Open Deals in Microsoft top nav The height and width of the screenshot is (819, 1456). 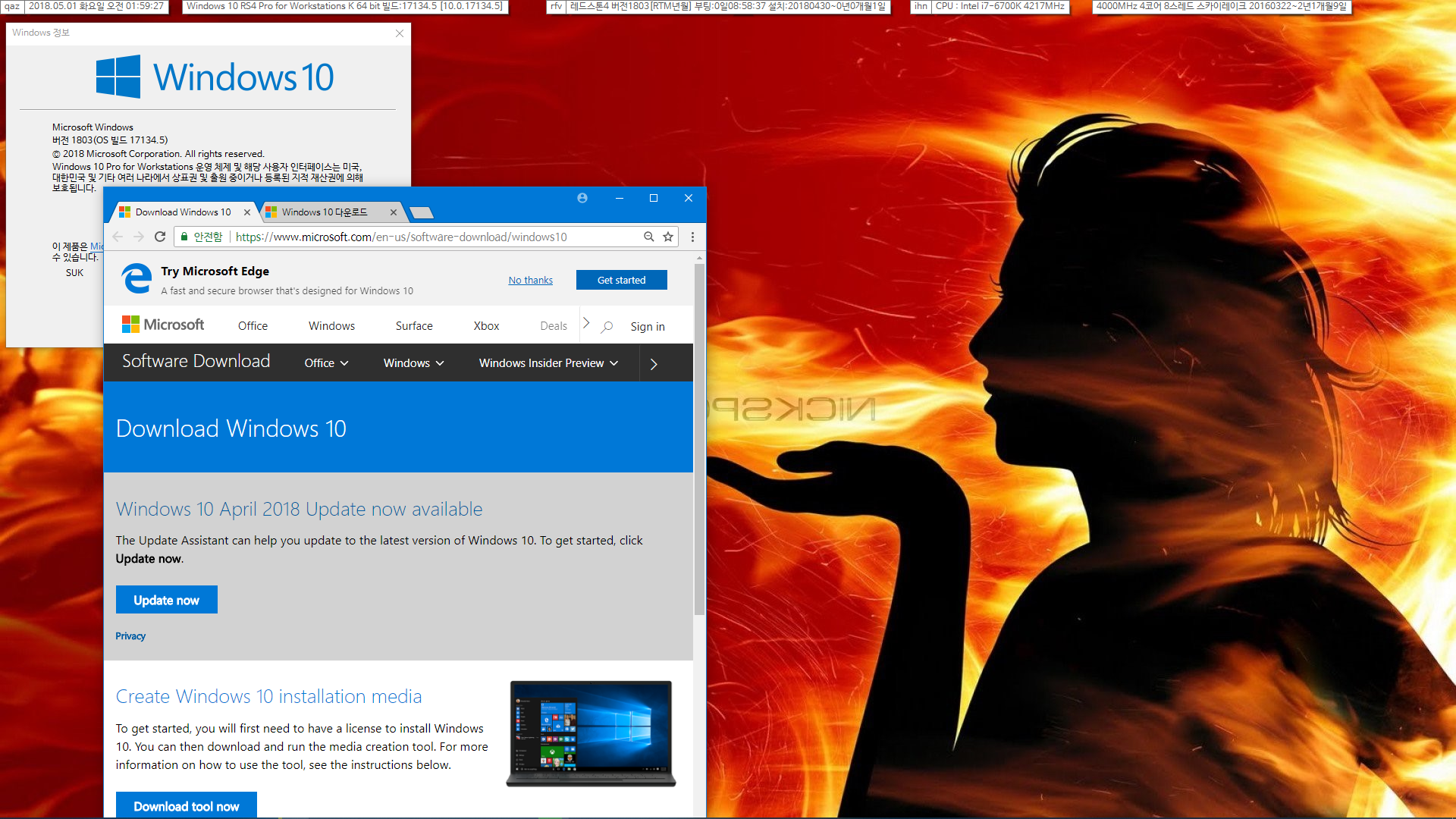pos(554,326)
